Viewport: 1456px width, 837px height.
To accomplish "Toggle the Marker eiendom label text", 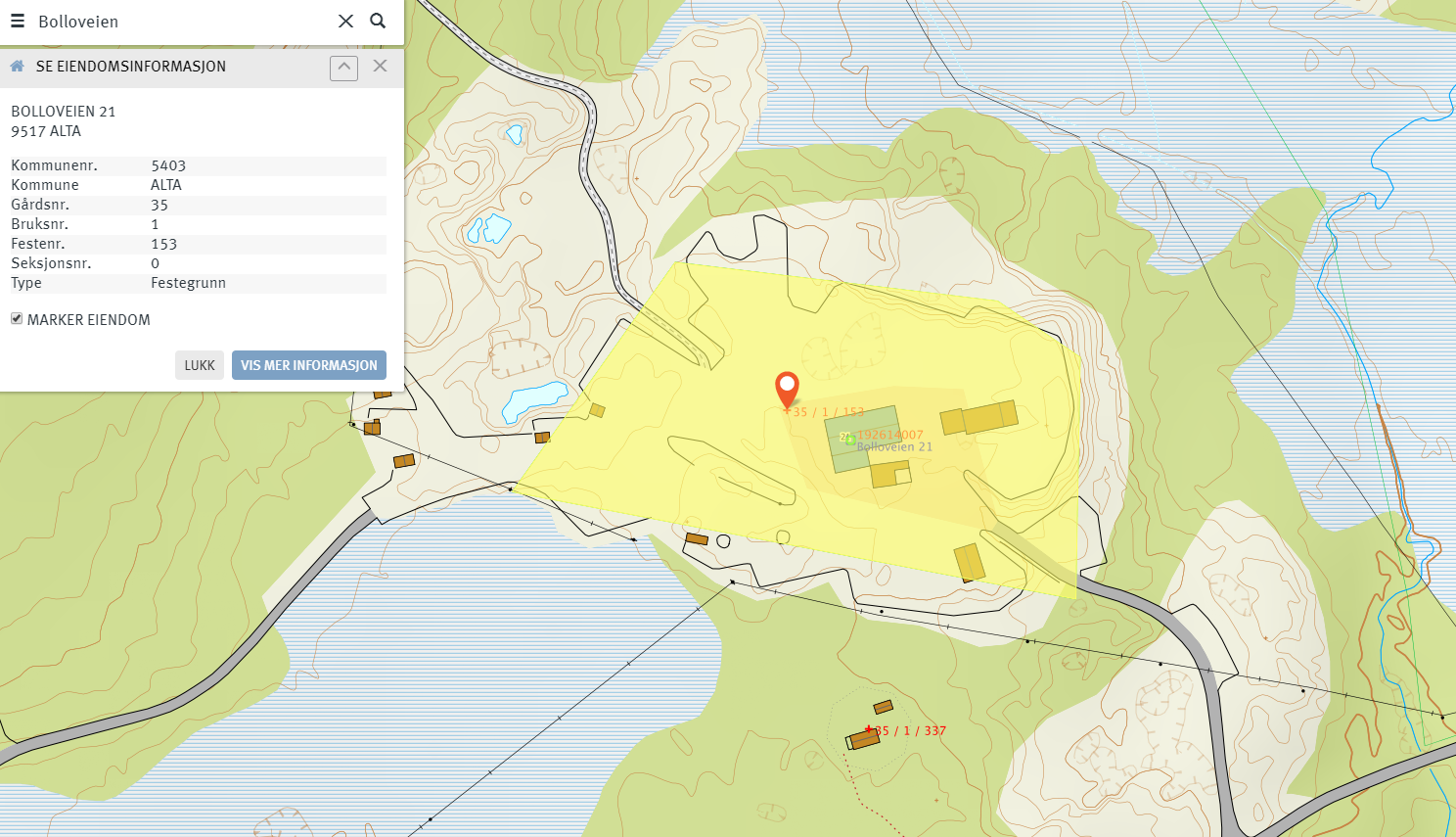I will pyautogui.click(x=89, y=320).
